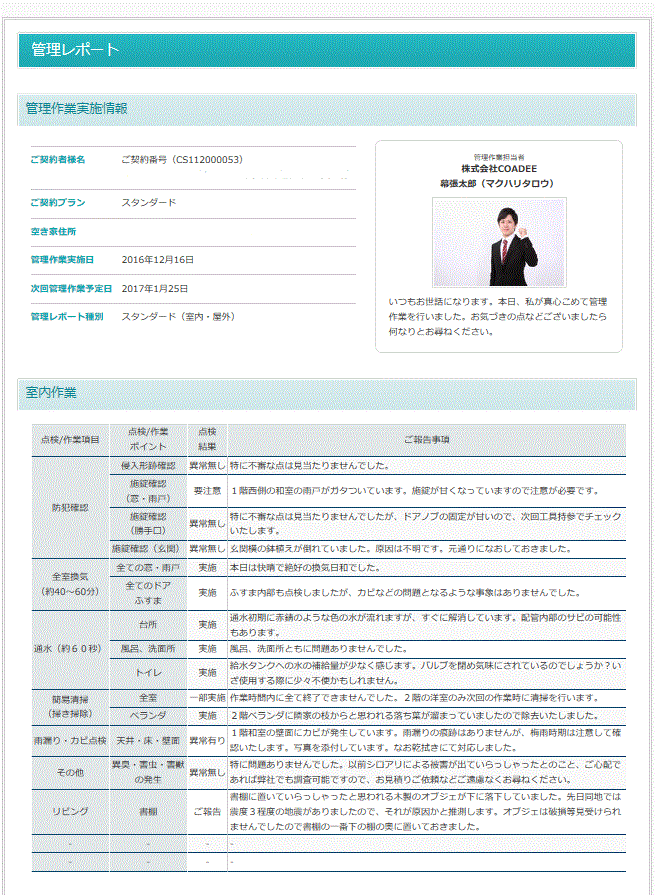This screenshot has width=656, height=895.
Task: Click the 一部実施 result for 全室 cleaning
Action: pos(207,697)
